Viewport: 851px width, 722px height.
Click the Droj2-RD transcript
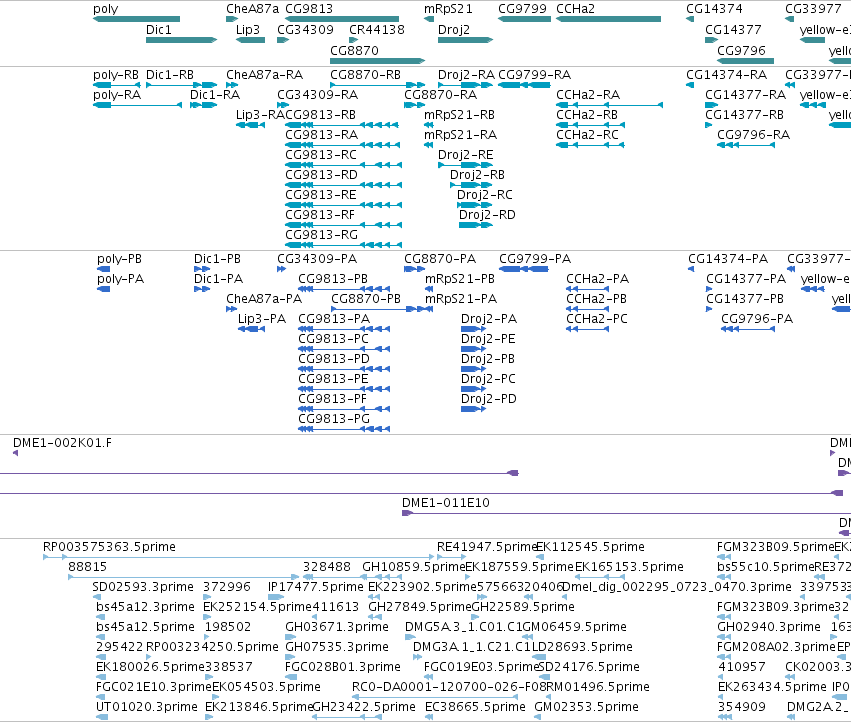click(x=476, y=225)
